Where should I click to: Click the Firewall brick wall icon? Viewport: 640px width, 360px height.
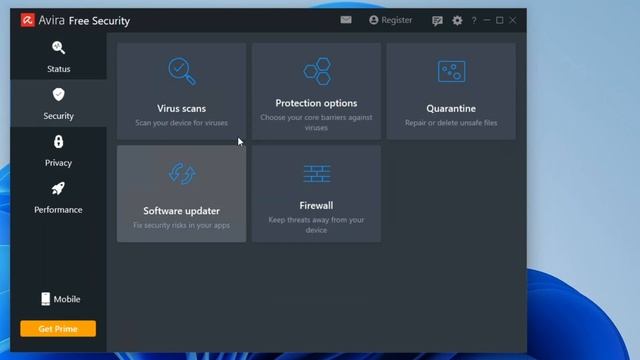[x=317, y=173]
